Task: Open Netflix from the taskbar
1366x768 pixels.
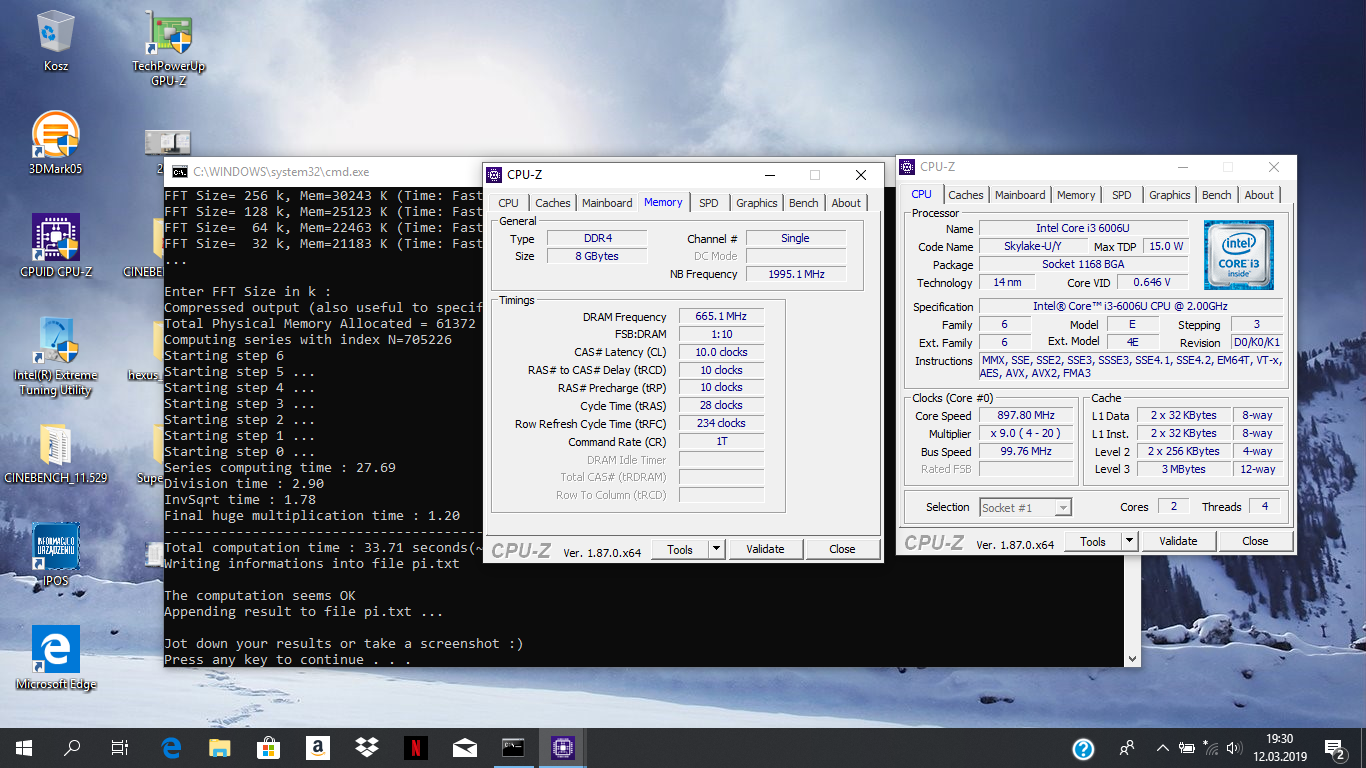Action: click(416, 748)
